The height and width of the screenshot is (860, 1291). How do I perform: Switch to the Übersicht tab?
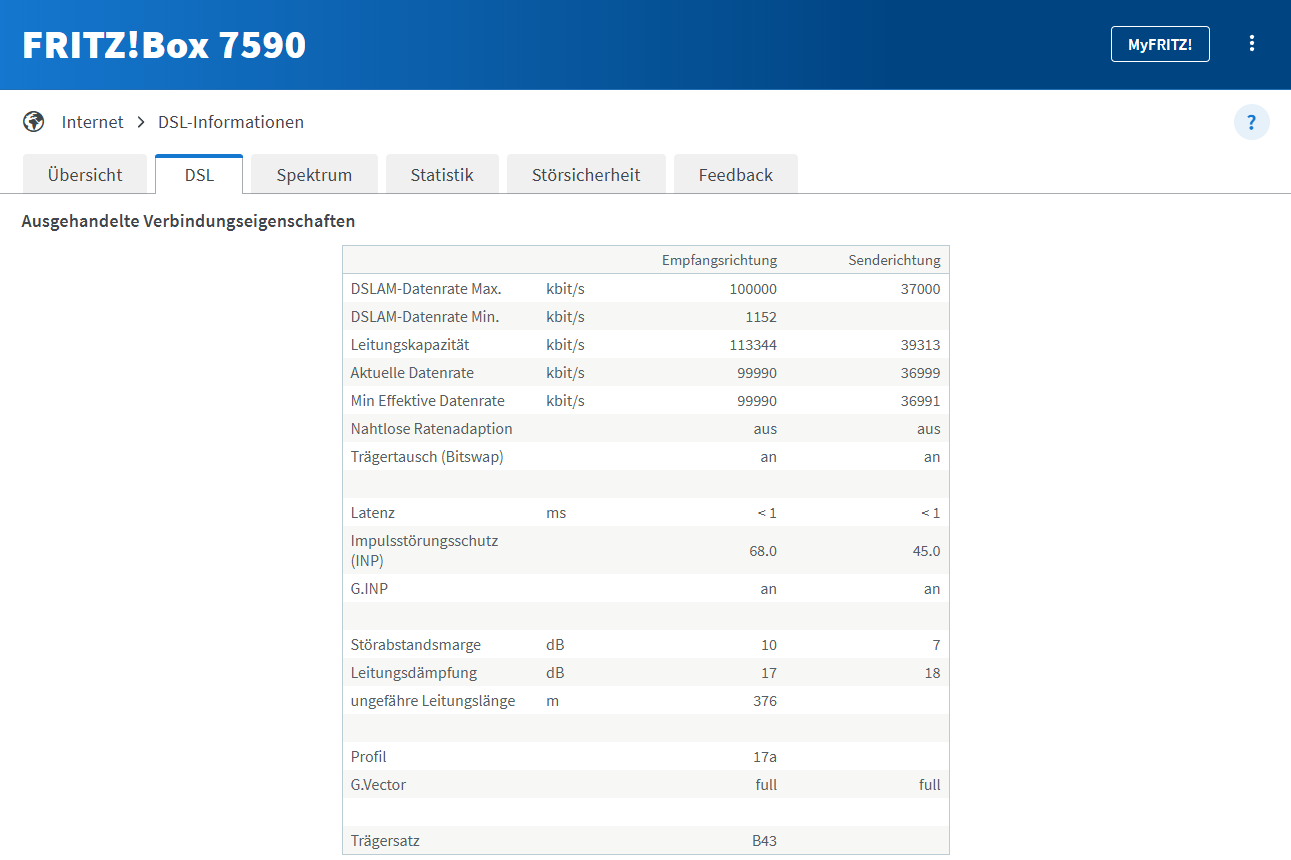85,175
